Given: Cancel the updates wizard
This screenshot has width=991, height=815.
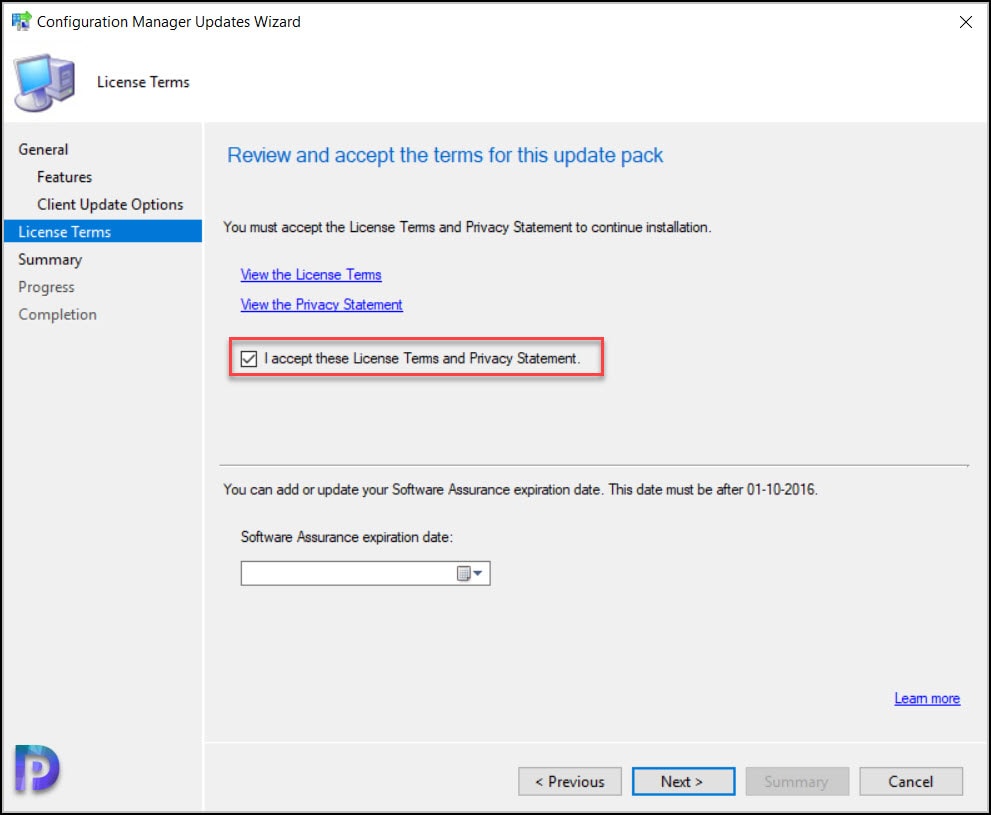Looking at the screenshot, I should coord(911,782).
